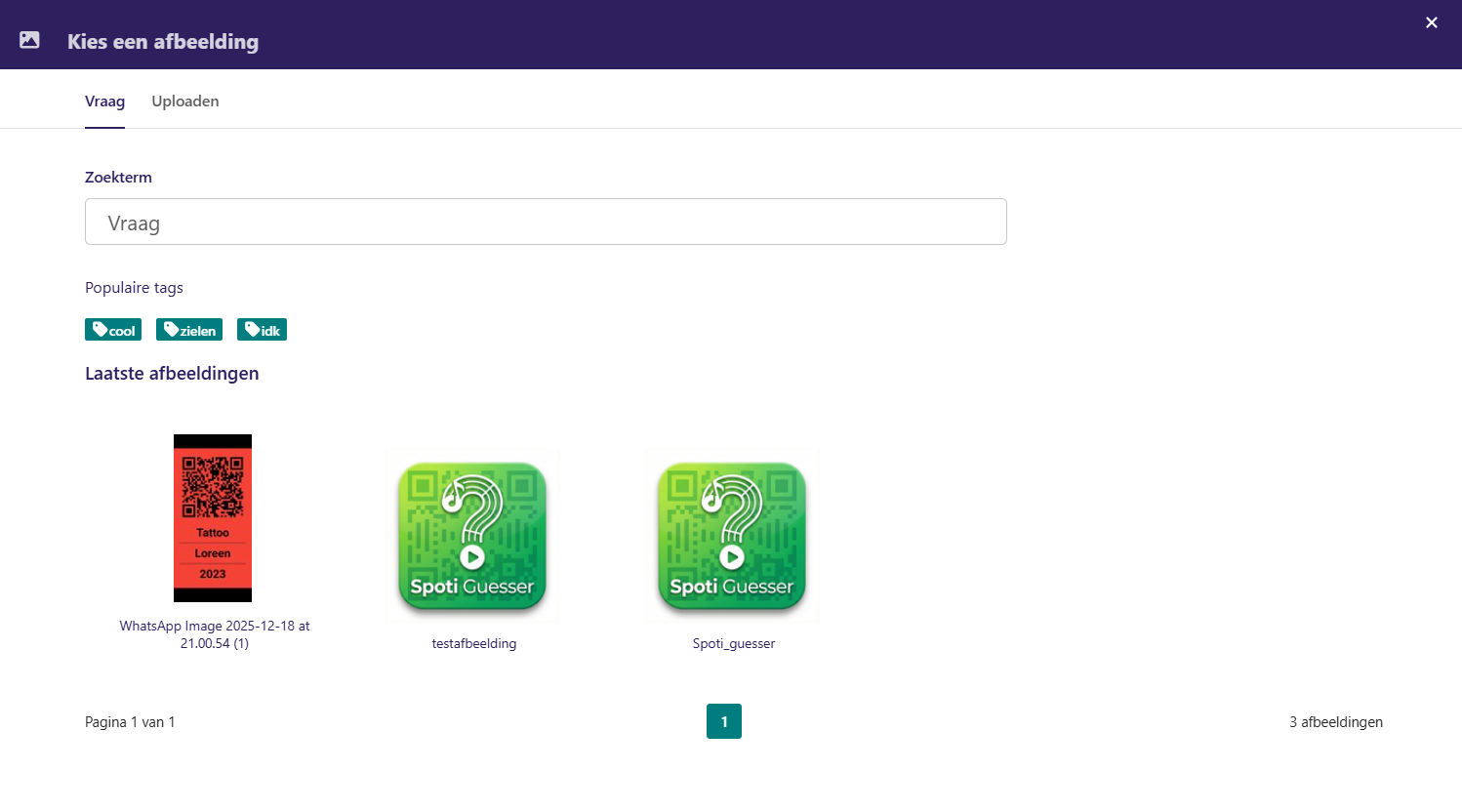Click the tag icon on the zielen badge
The image size is (1462, 812).
171,330
